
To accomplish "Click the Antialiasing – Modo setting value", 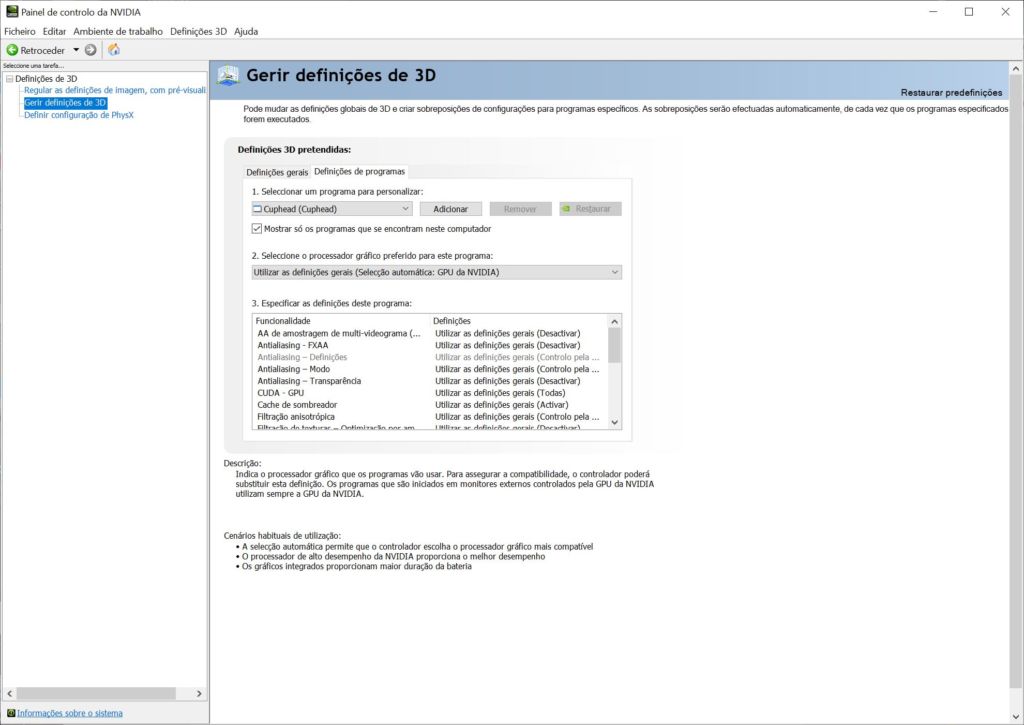I will [517, 369].
